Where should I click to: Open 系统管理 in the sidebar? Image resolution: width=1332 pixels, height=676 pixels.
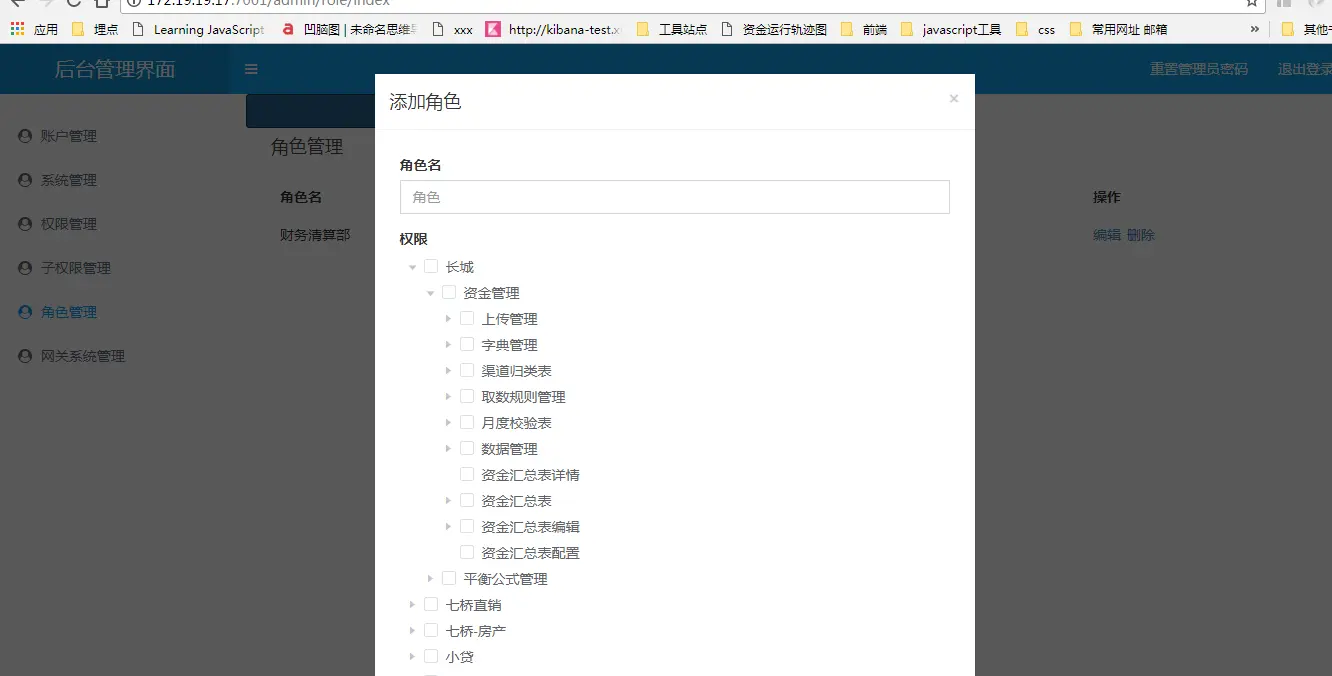coord(69,180)
